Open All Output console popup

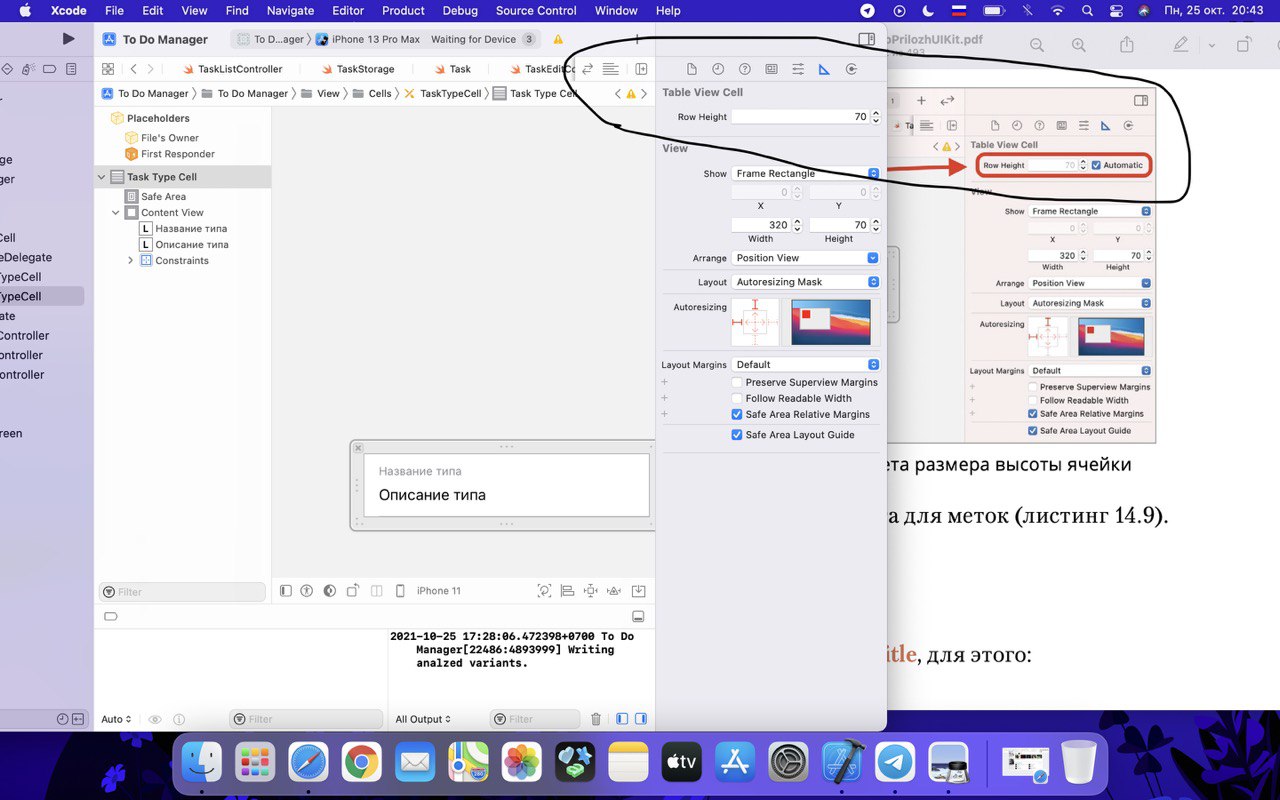(423, 719)
